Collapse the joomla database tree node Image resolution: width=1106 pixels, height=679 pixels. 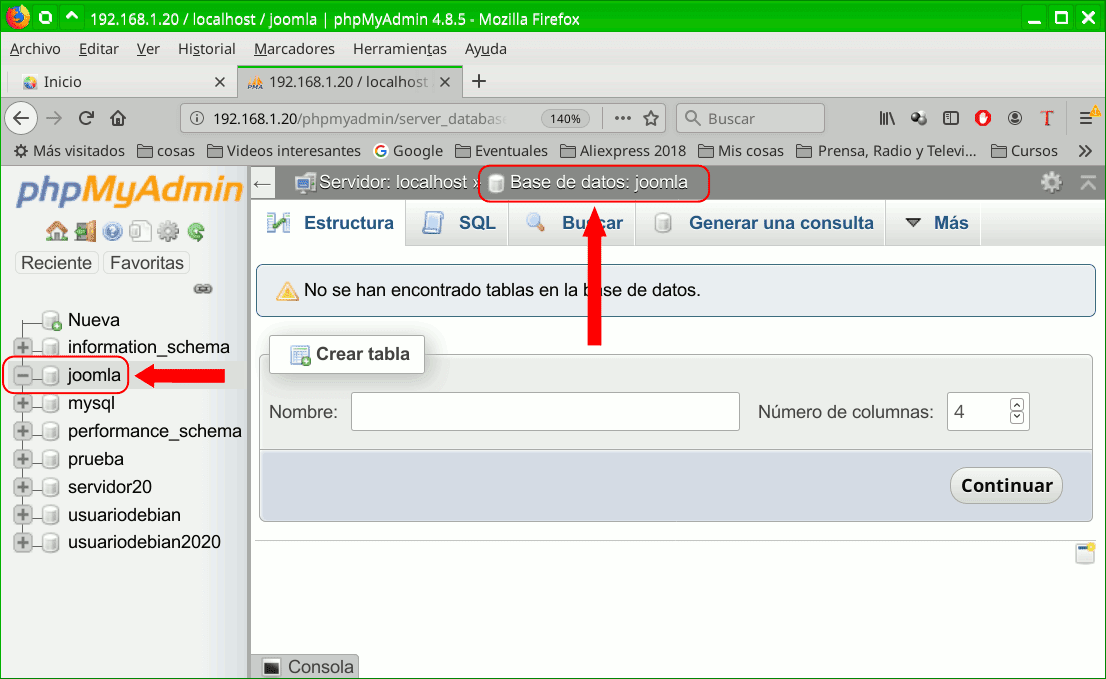click(x=23, y=374)
